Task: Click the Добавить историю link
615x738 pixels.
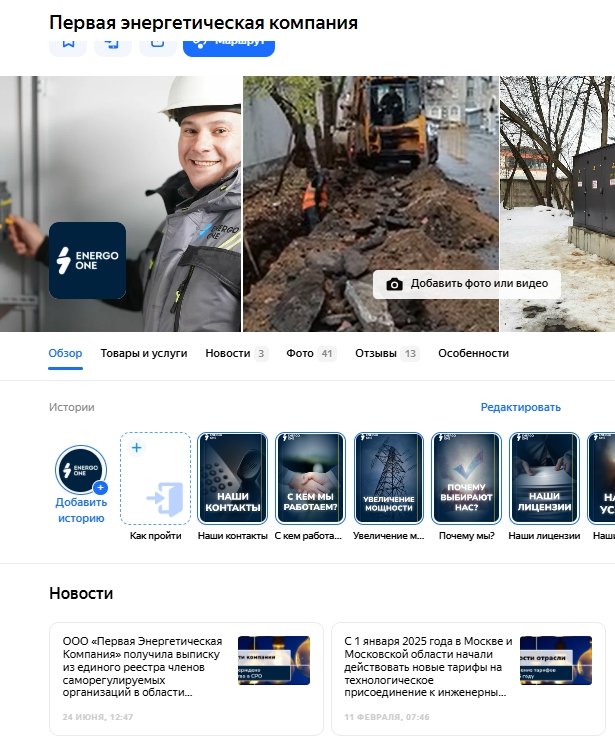Action: coord(81,510)
